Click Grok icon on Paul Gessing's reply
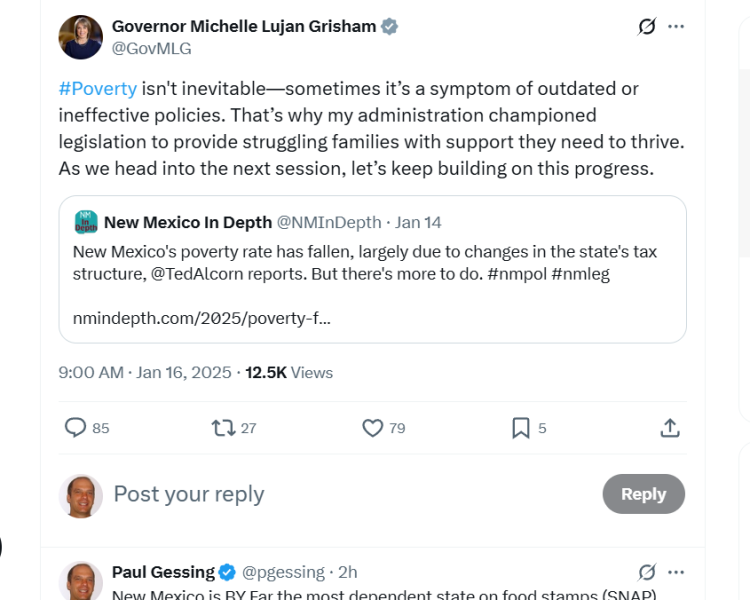The image size is (750, 600). pos(647,572)
